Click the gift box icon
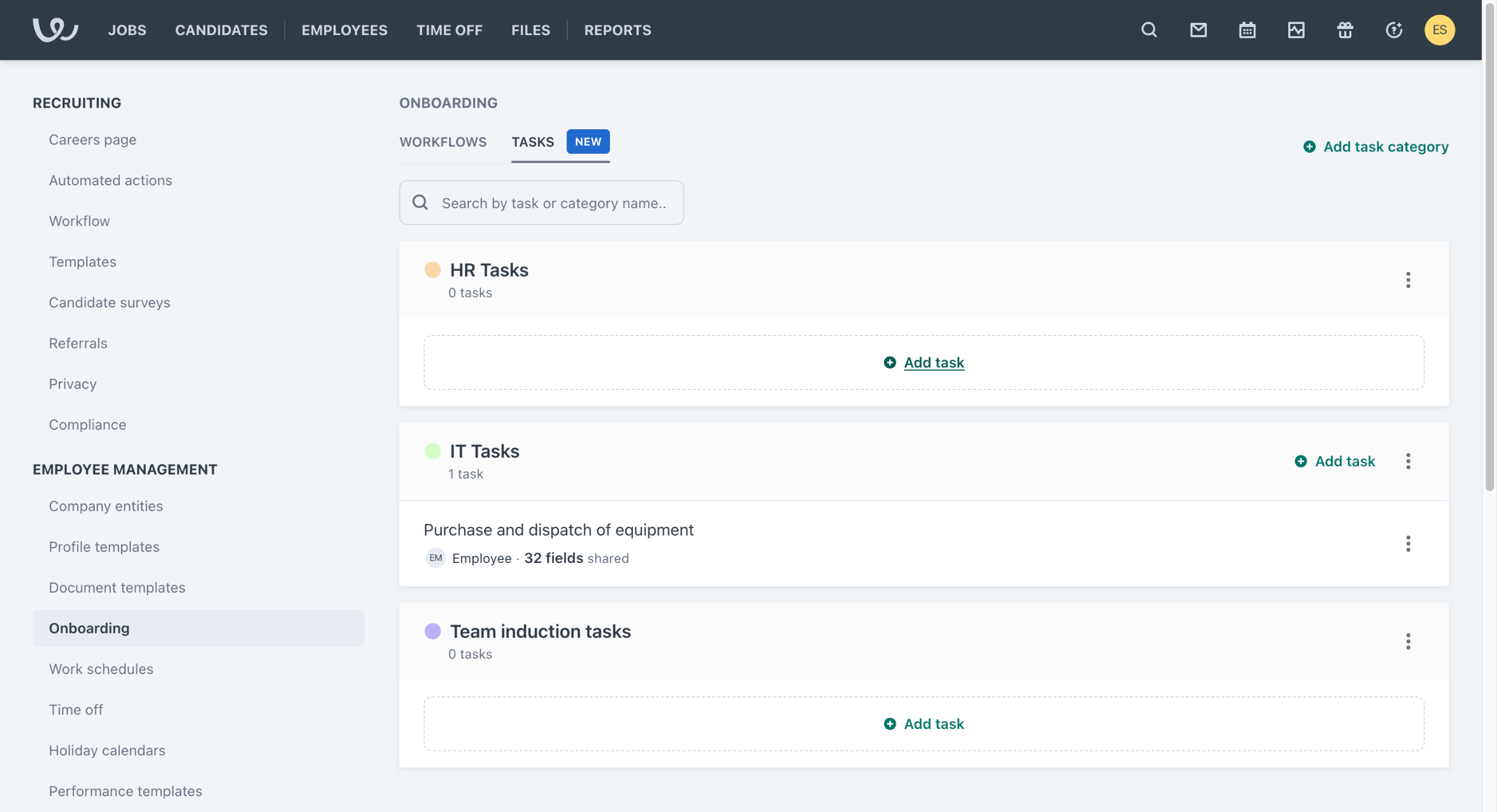The image size is (1497, 812). 1344,30
